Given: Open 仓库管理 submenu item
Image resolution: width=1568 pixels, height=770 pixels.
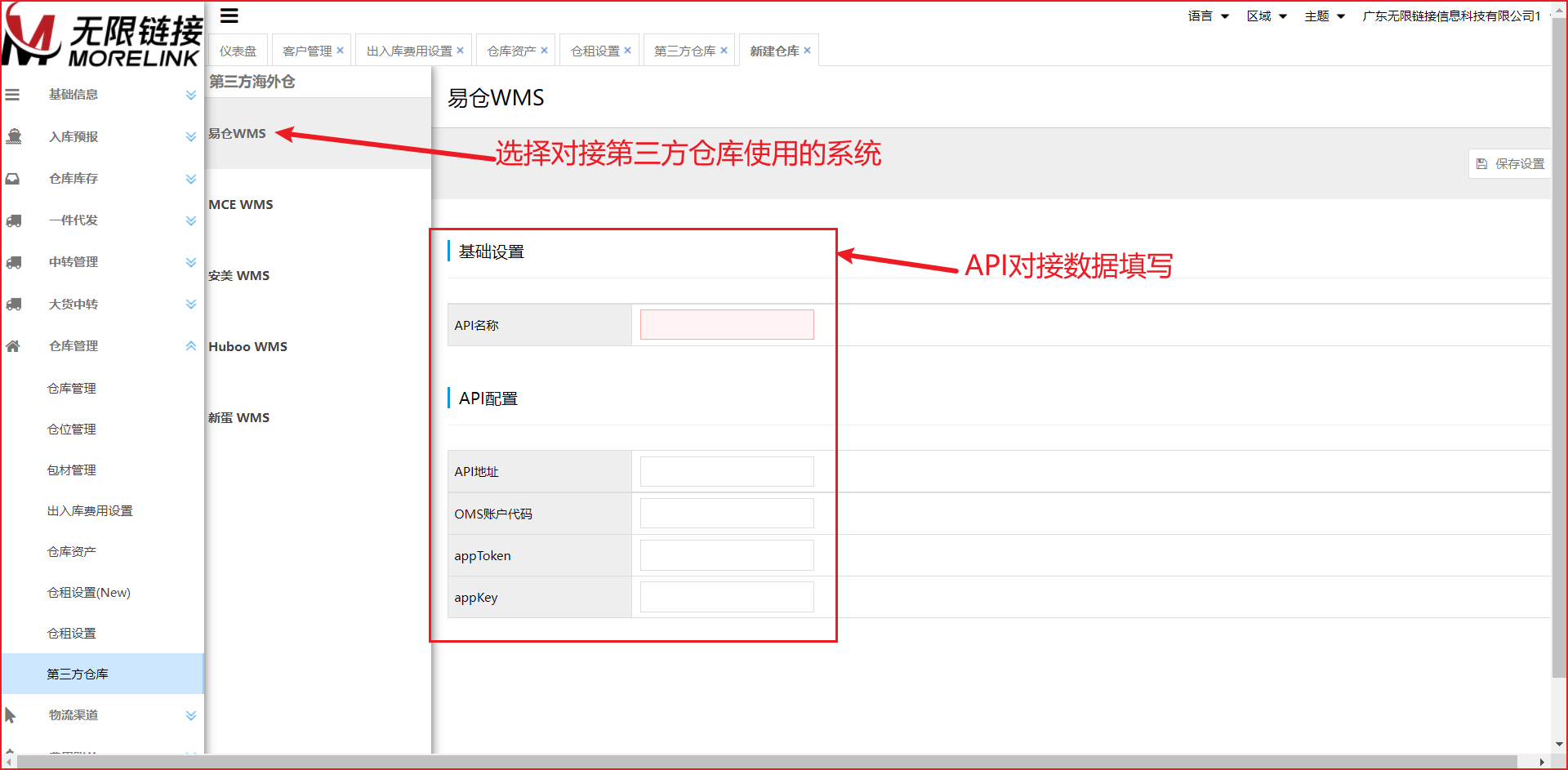Looking at the screenshot, I should [72, 389].
